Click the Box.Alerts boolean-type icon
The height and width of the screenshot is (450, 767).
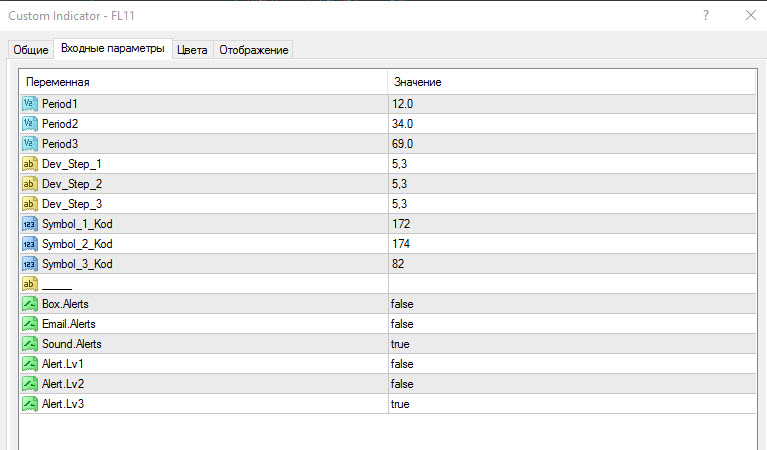pyautogui.click(x=30, y=304)
